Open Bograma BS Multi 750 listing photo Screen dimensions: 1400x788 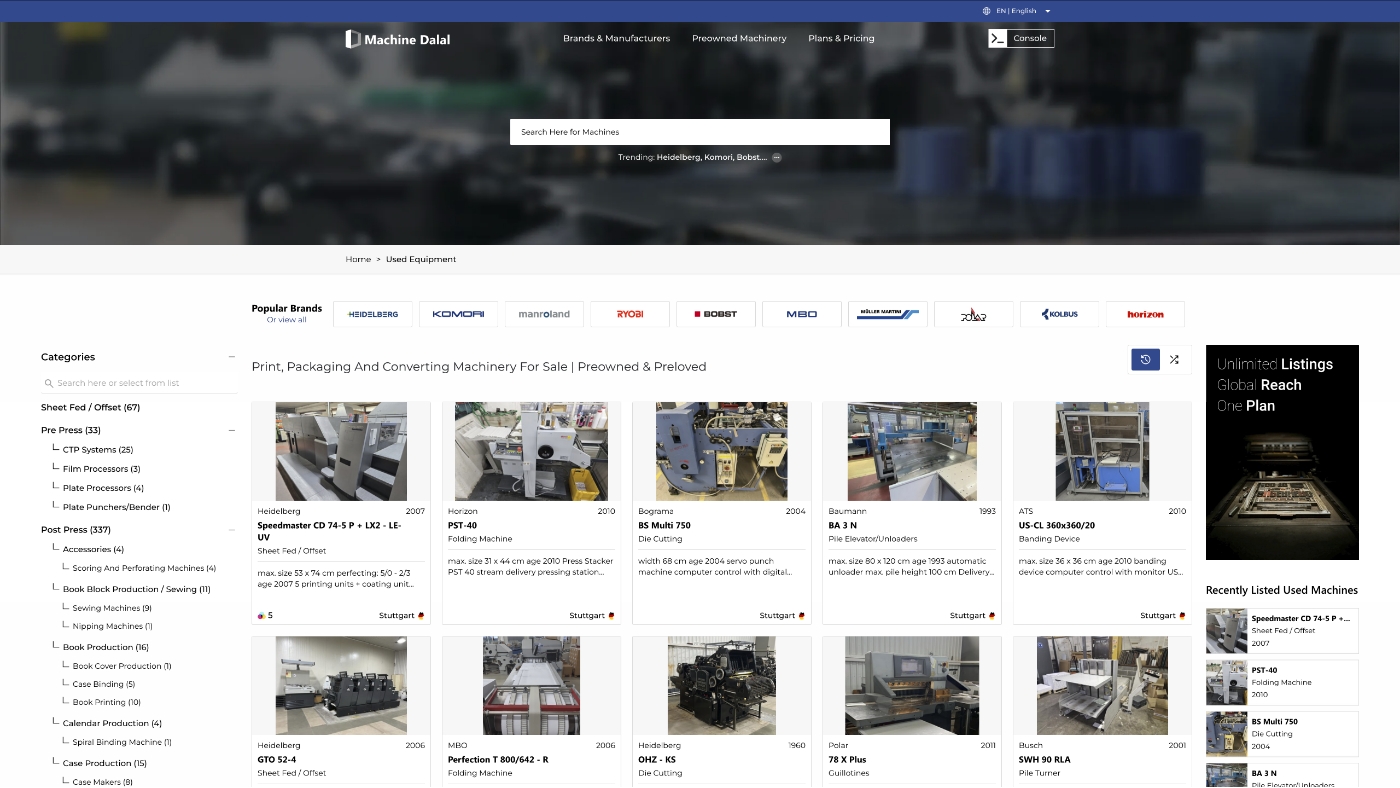pos(722,451)
